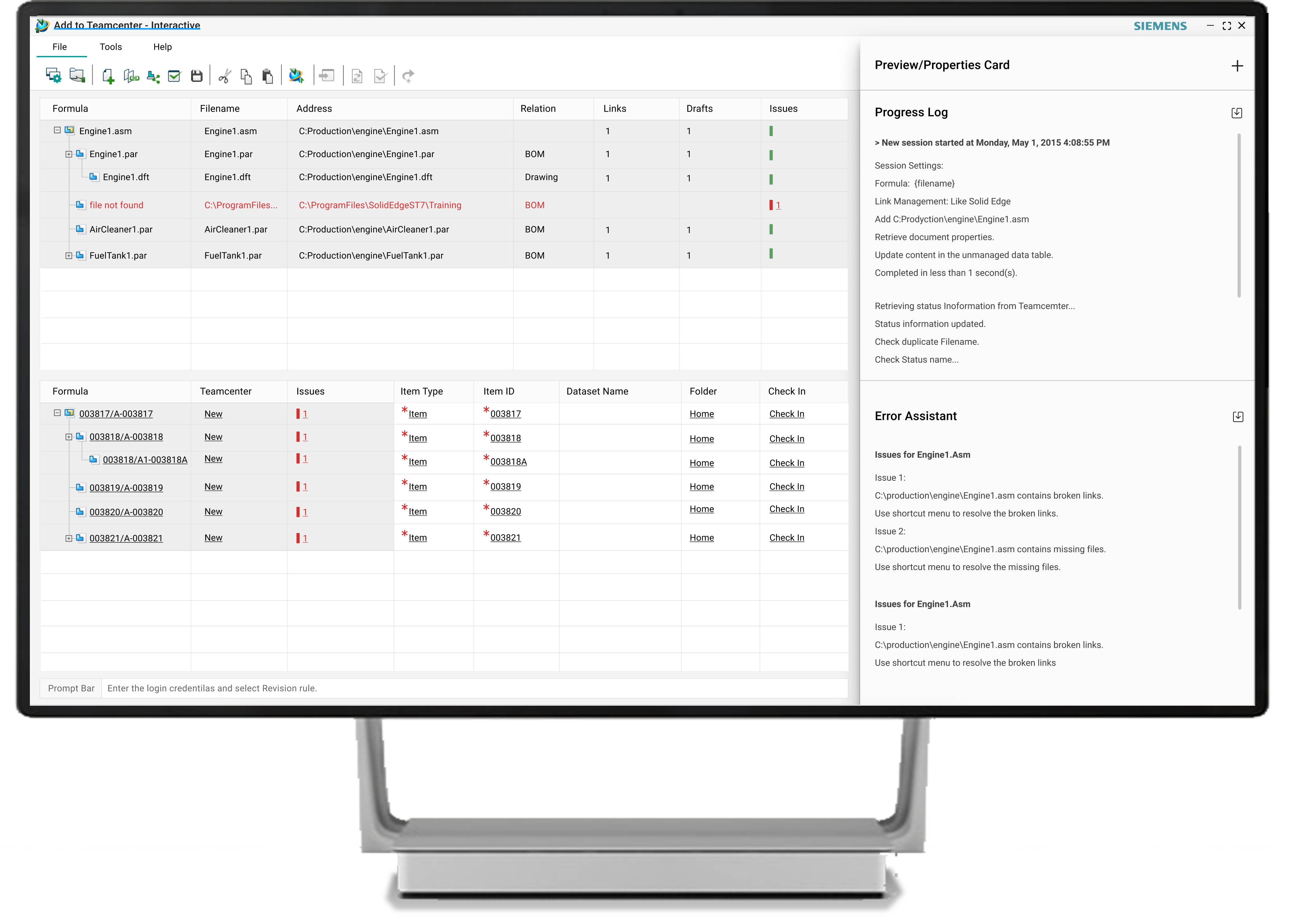Click the Error Assistant collapse icon

(1238, 417)
